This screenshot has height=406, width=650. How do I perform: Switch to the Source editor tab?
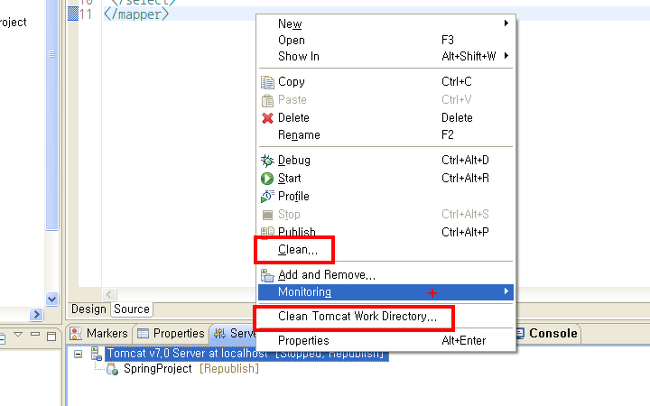click(x=131, y=309)
